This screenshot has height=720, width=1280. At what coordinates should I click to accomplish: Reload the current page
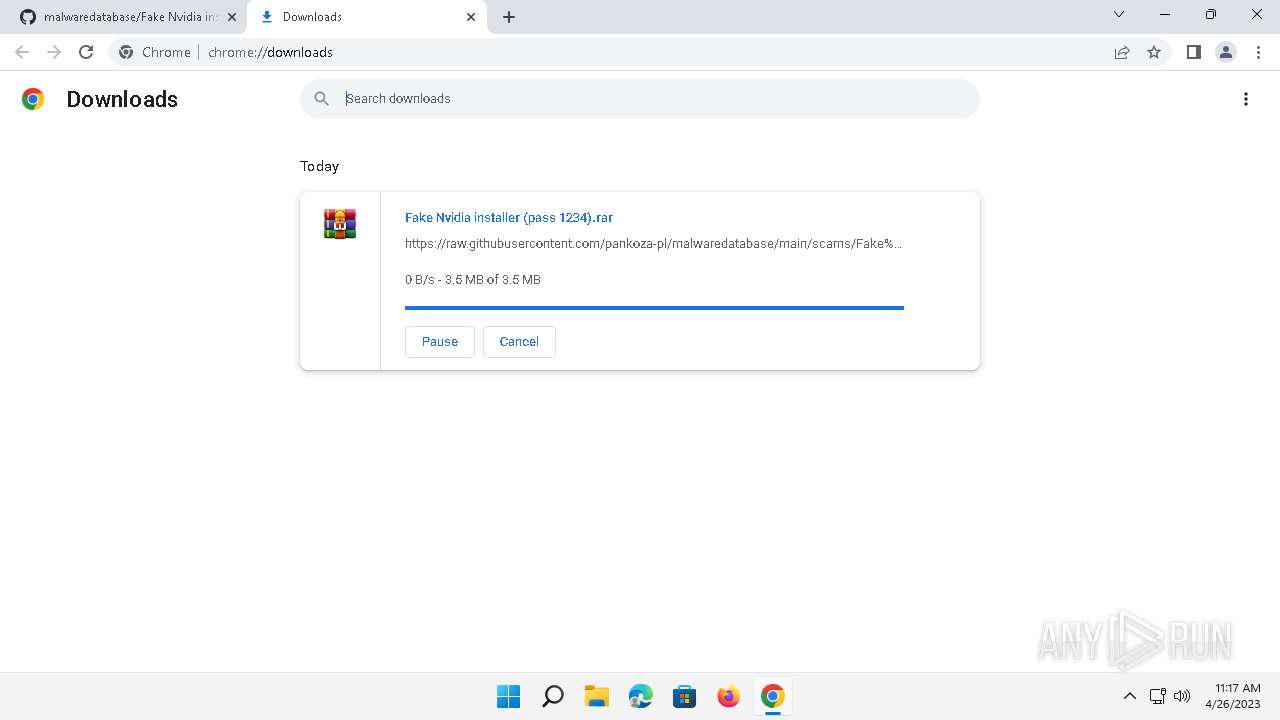coord(86,52)
